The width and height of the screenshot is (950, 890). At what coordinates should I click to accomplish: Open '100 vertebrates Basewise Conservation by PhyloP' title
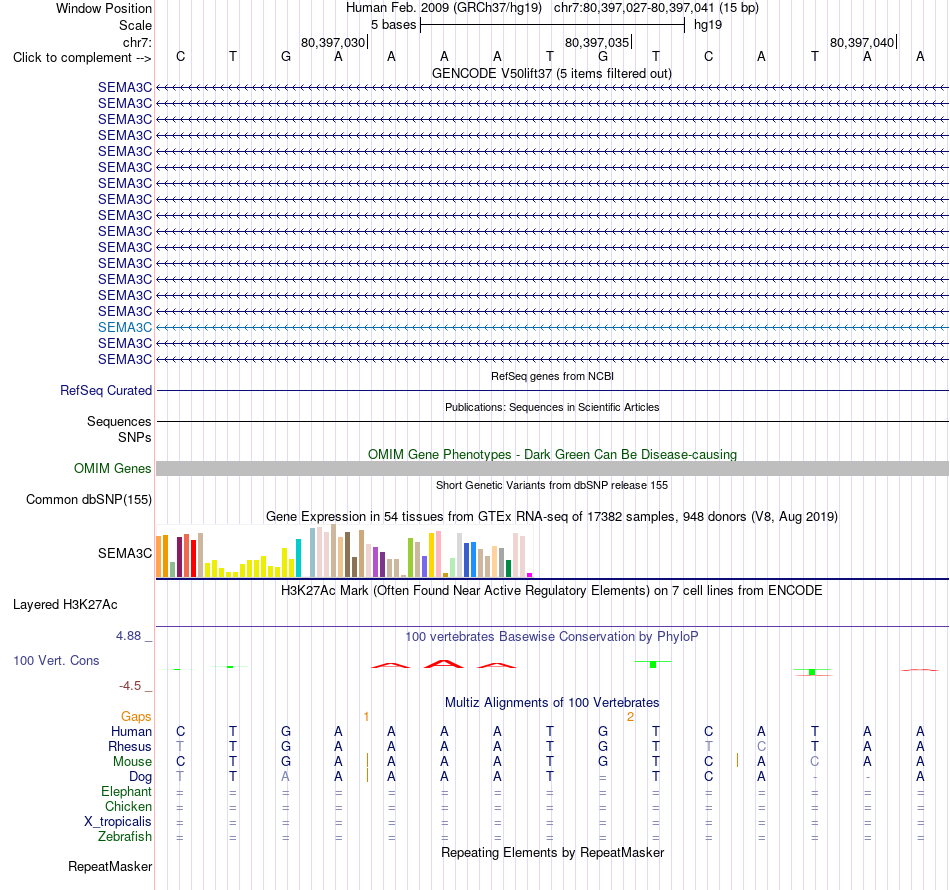(x=551, y=637)
